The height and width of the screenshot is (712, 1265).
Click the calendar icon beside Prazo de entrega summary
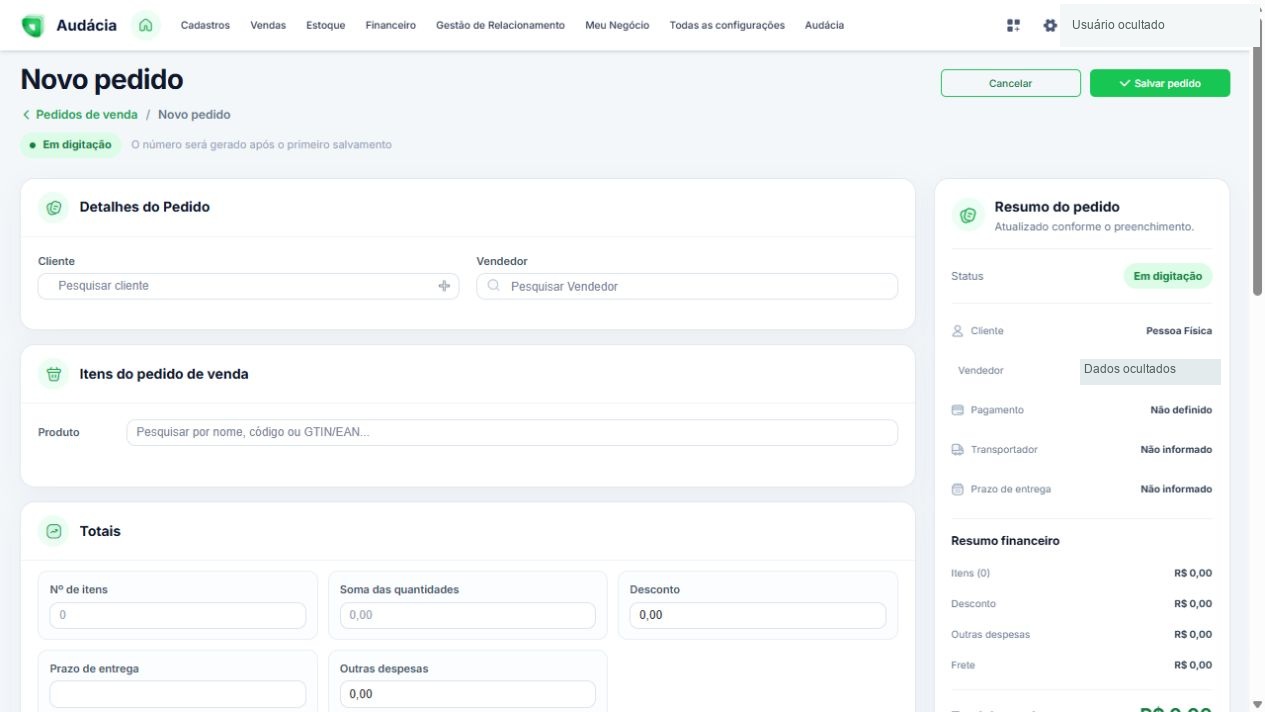(x=958, y=489)
